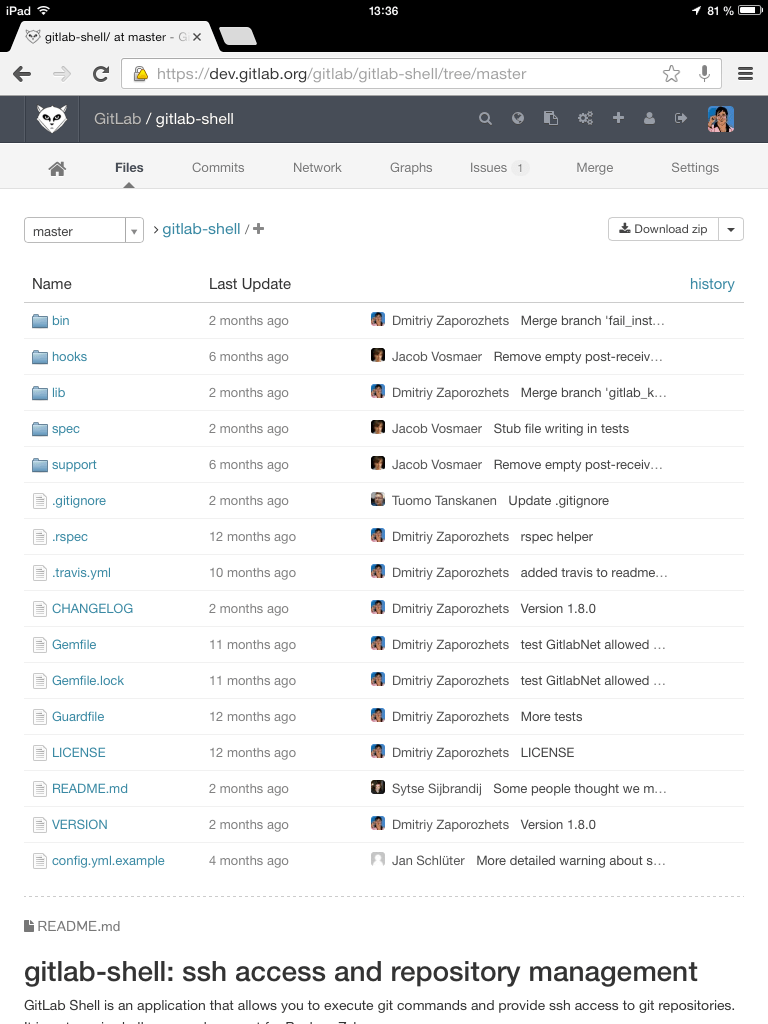Viewport: 768px width, 1024px height.
Task: Click the CHANGELOG file icon
Action: click(x=40, y=609)
